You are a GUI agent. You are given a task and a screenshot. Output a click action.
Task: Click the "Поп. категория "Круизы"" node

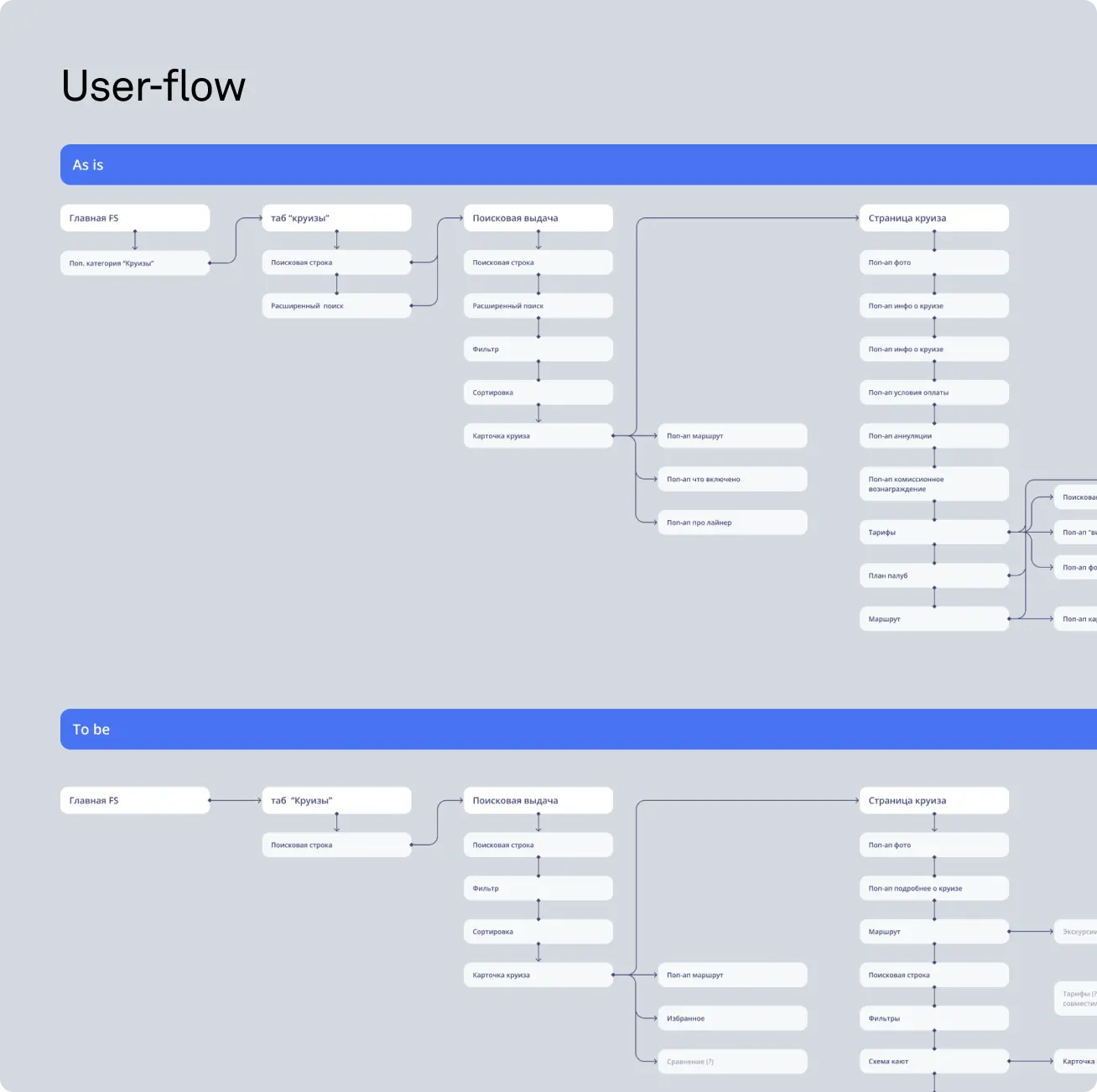pyautogui.click(x=134, y=263)
